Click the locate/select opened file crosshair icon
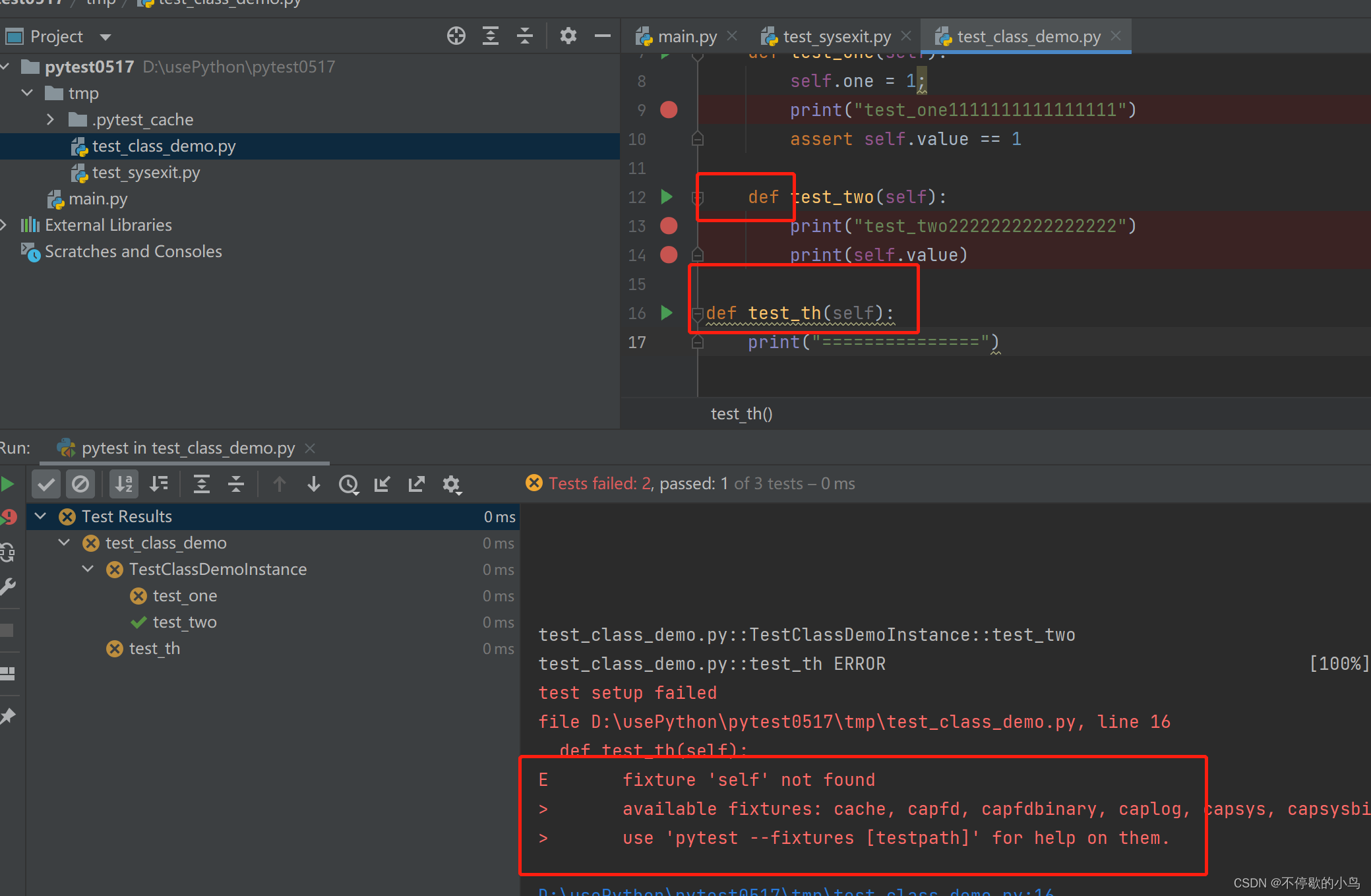The image size is (1371, 896). pyautogui.click(x=456, y=36)
